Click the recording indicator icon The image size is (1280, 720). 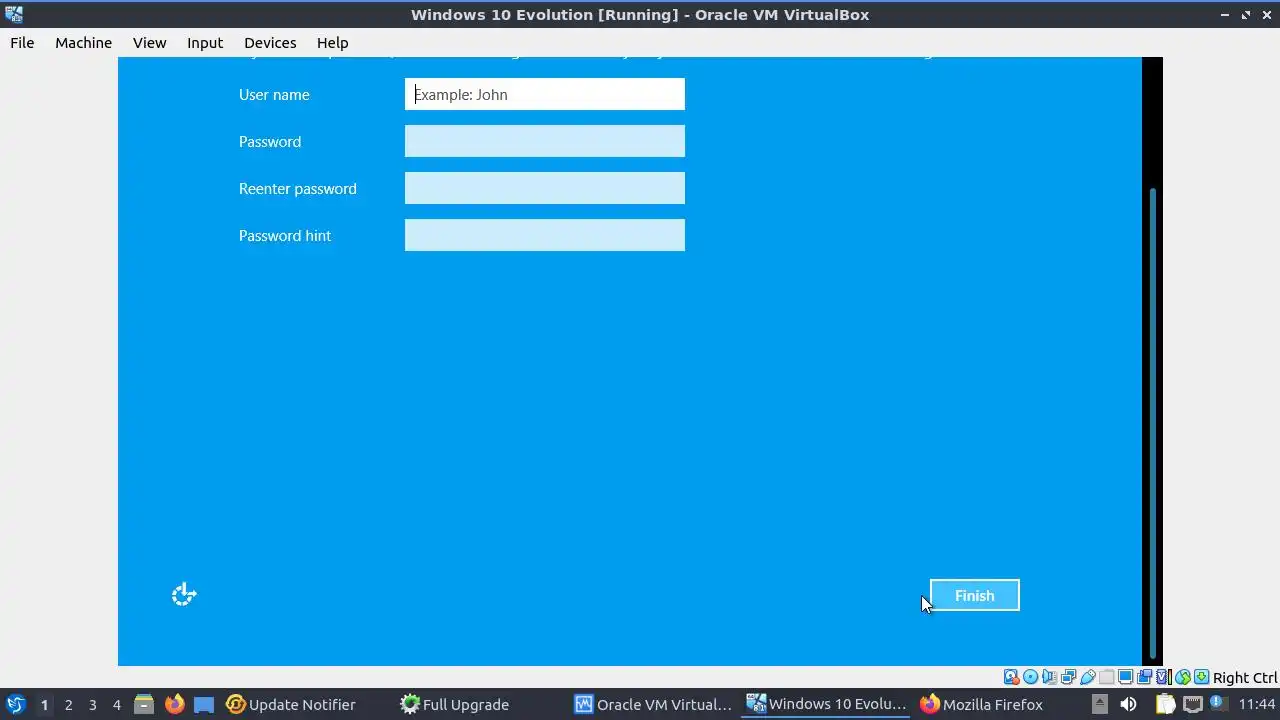point(1144,677)
